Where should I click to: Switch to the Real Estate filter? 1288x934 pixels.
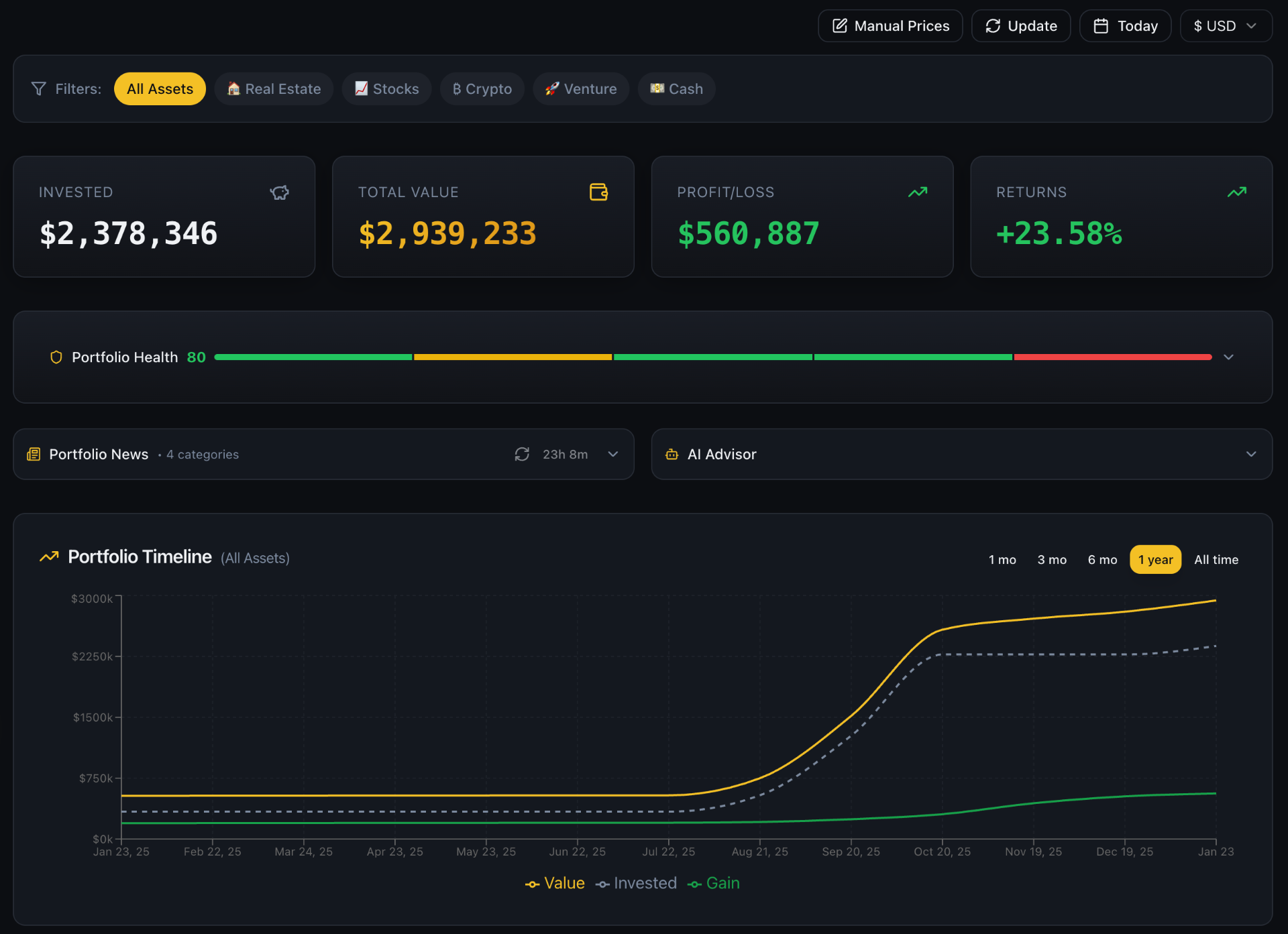(x=274, y=88)
